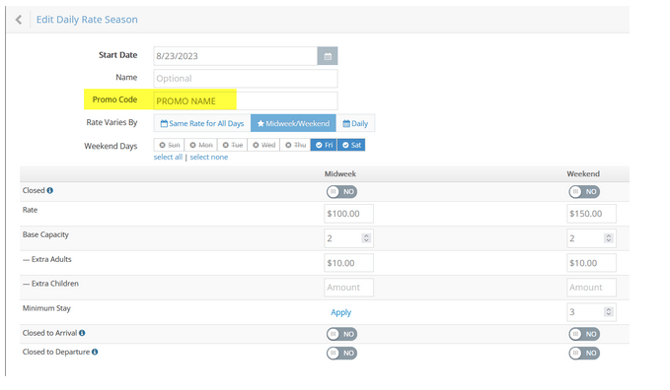The image size is (670, 390).
Task: Select Daily rate variation
Action: pos(356,123)
